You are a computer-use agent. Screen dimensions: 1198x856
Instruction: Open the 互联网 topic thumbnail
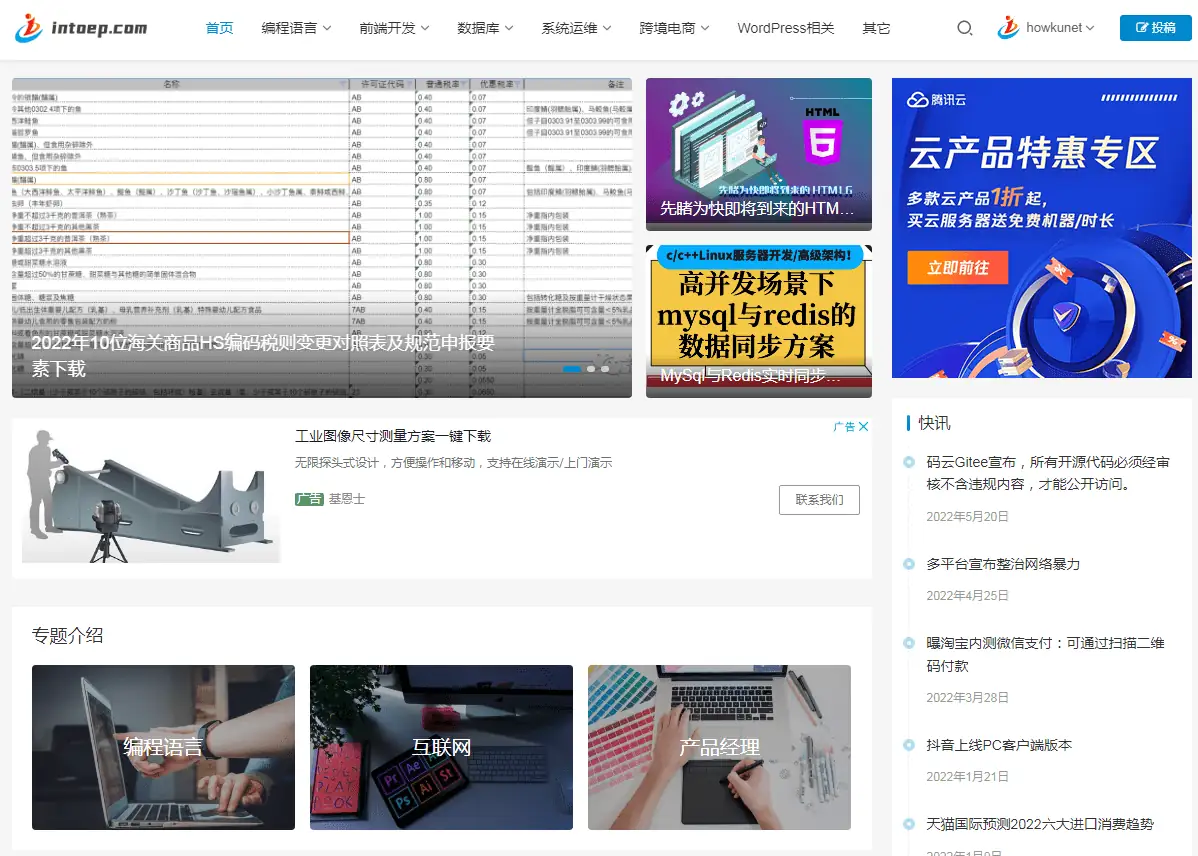click(x=440, y=747)
